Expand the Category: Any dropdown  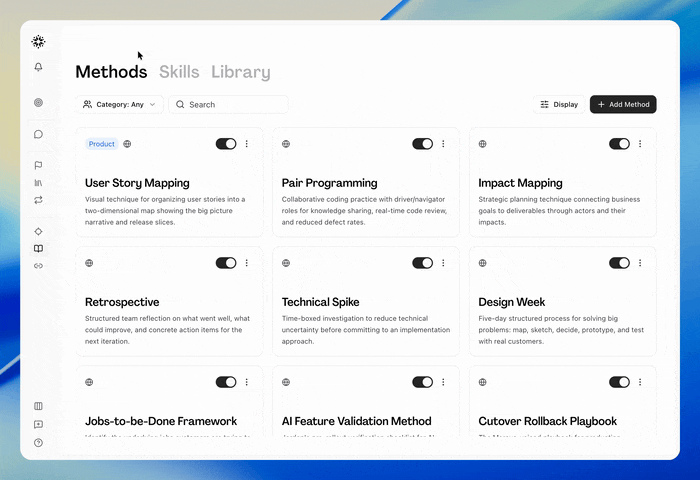point(119,104)
